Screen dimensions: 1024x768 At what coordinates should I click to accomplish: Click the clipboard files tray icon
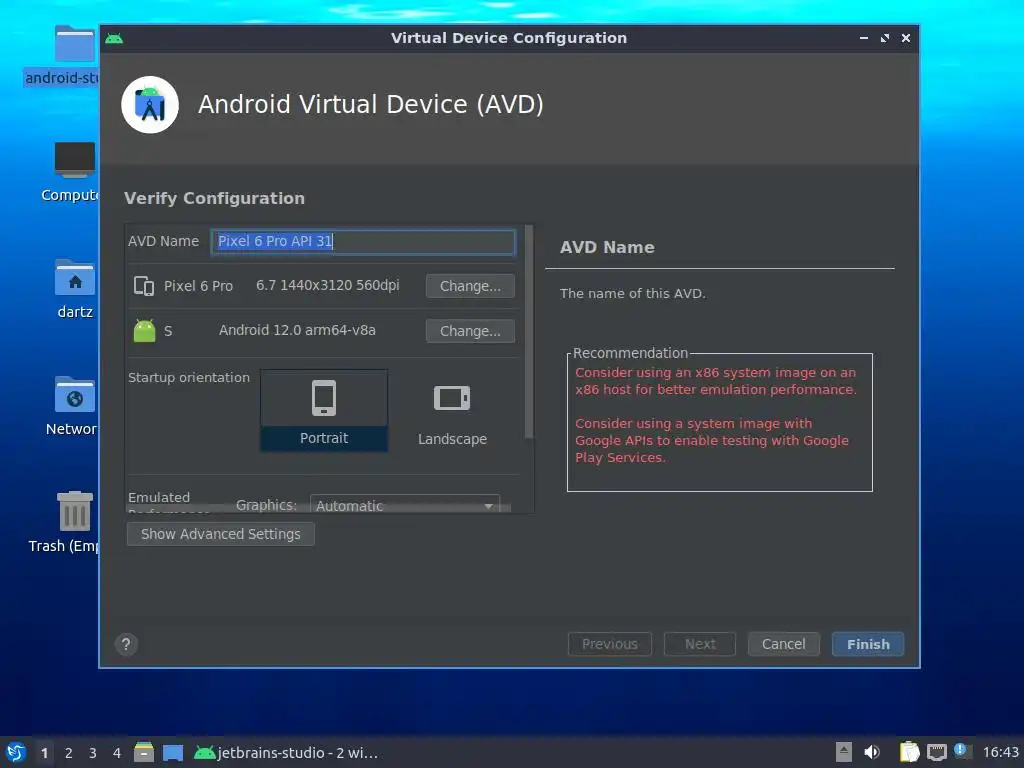pyautogui.click(x=909, y=752)
